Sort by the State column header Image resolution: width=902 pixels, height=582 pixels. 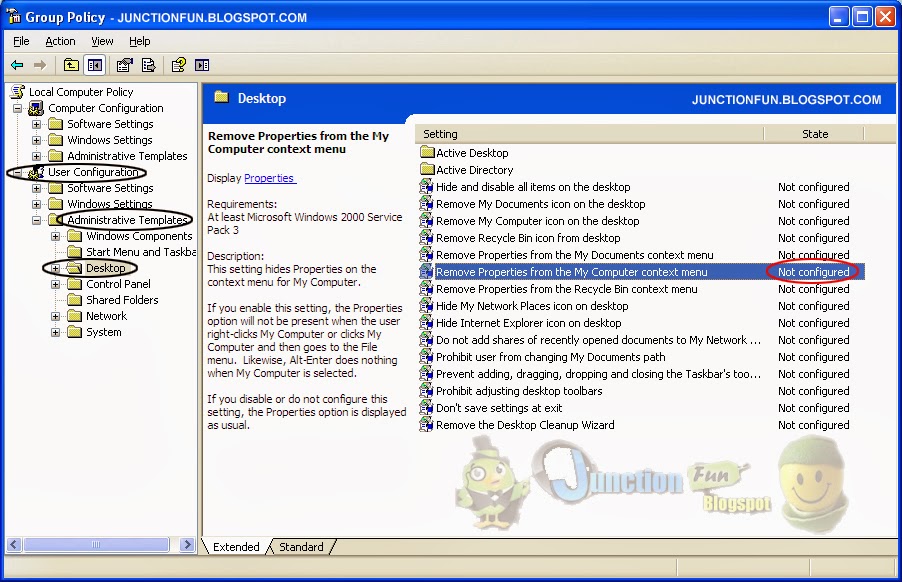815,134
